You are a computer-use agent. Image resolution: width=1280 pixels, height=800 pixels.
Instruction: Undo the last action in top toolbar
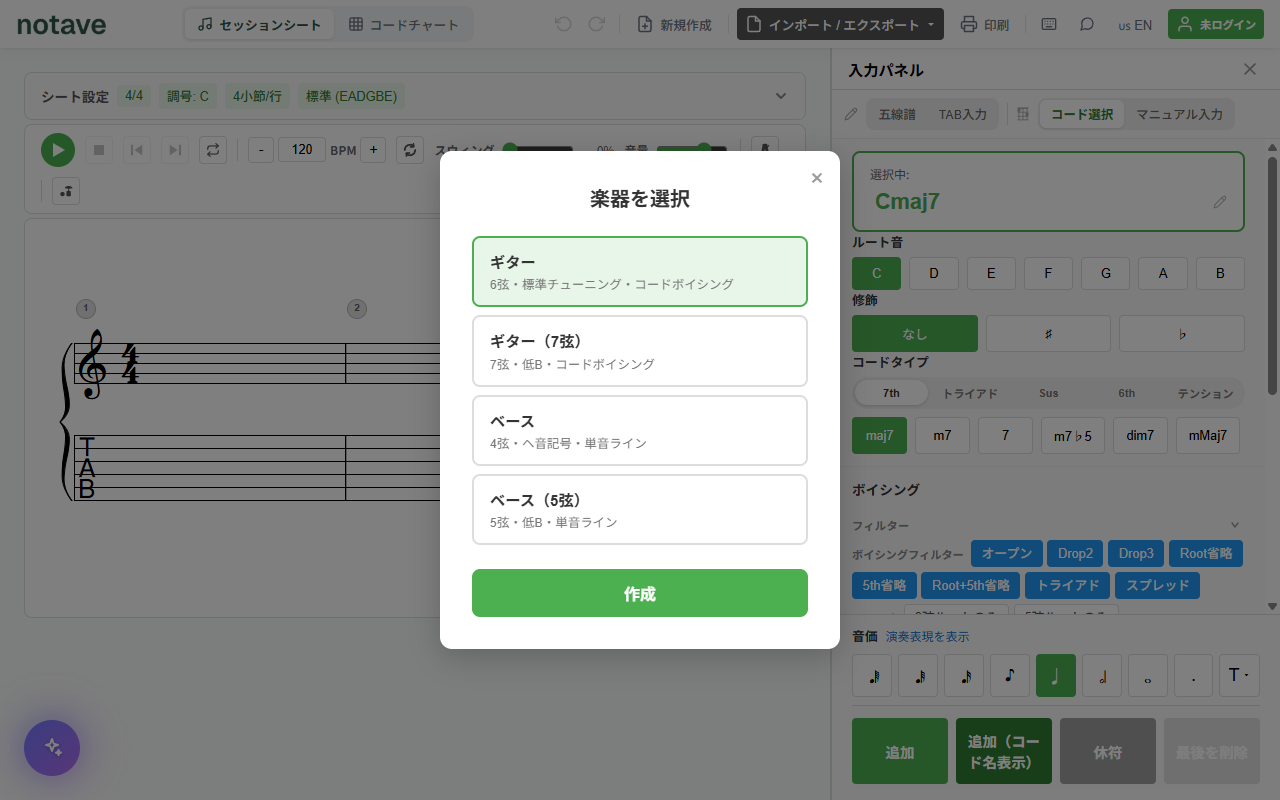[563, 24]
